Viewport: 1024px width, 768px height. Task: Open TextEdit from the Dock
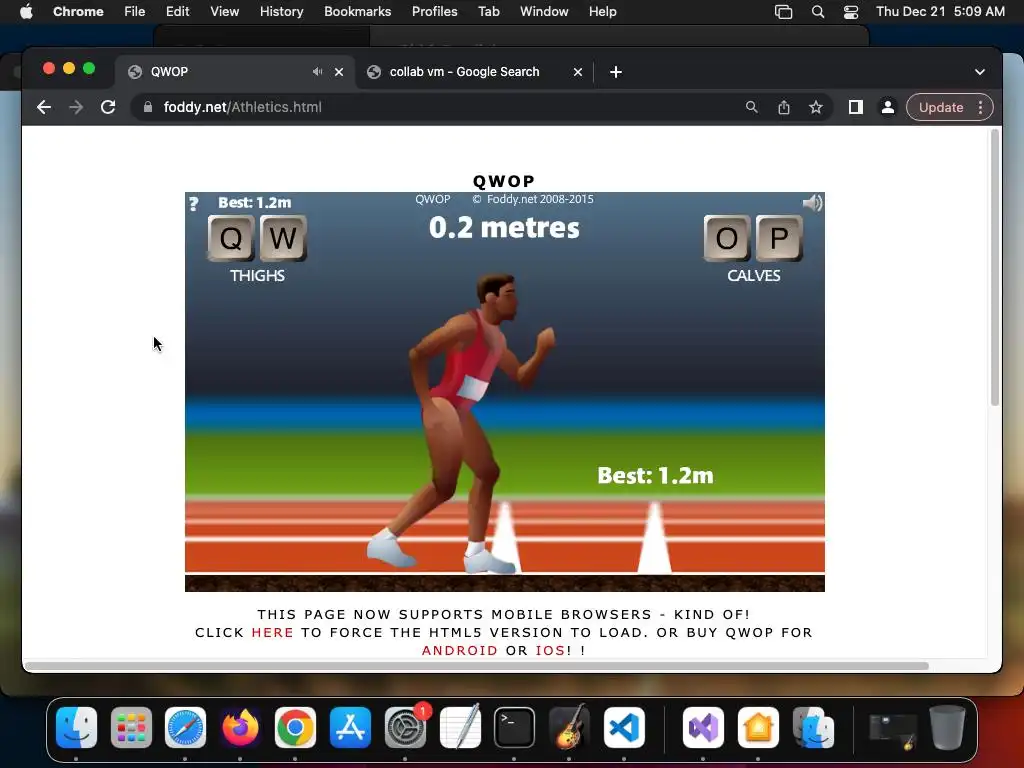[x=460, y=727]
